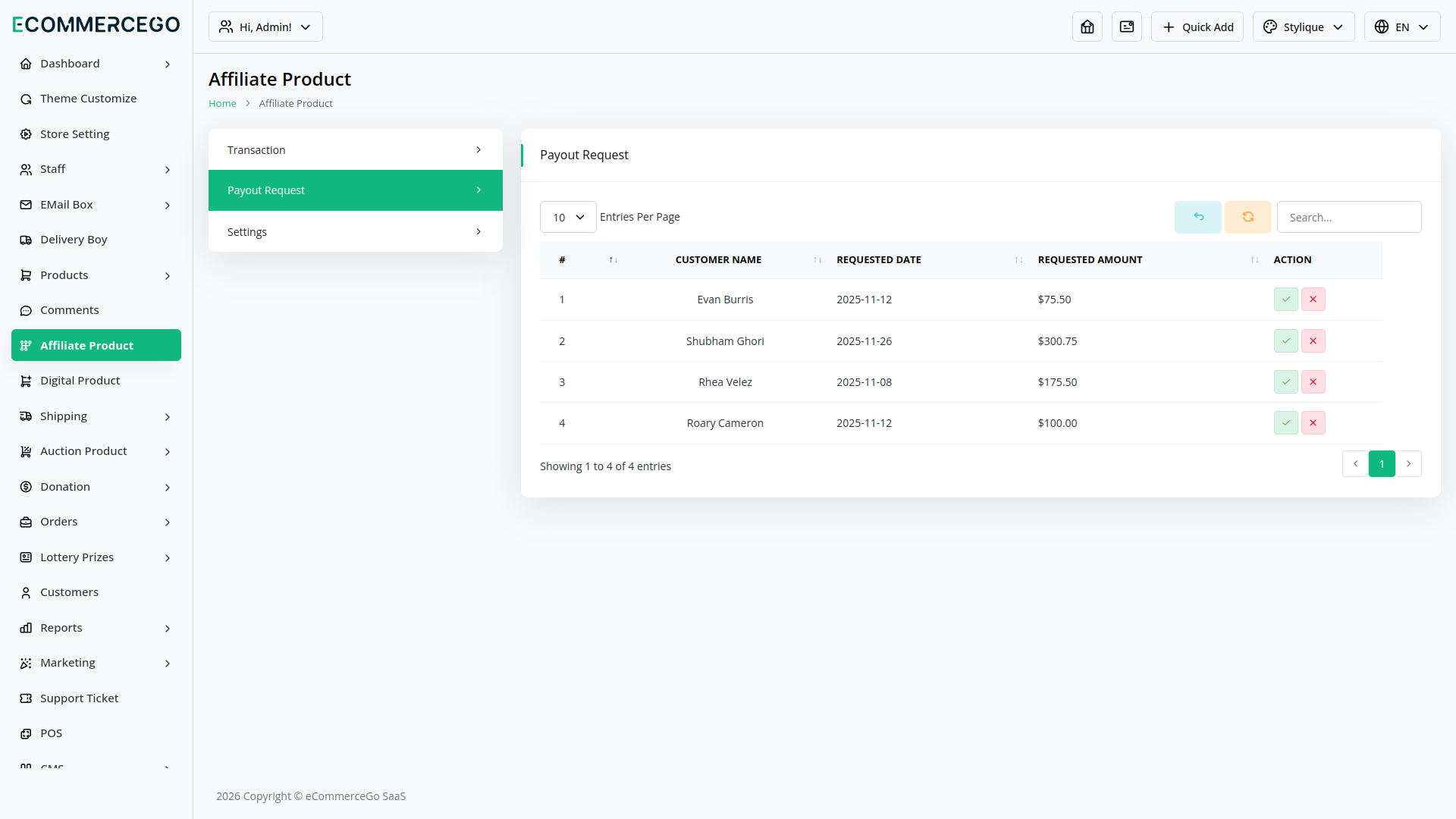This screenshot has height=819, width=1456.
Task: Reject Roary Cameron payout request
Action: click(x=1313, y=423)
